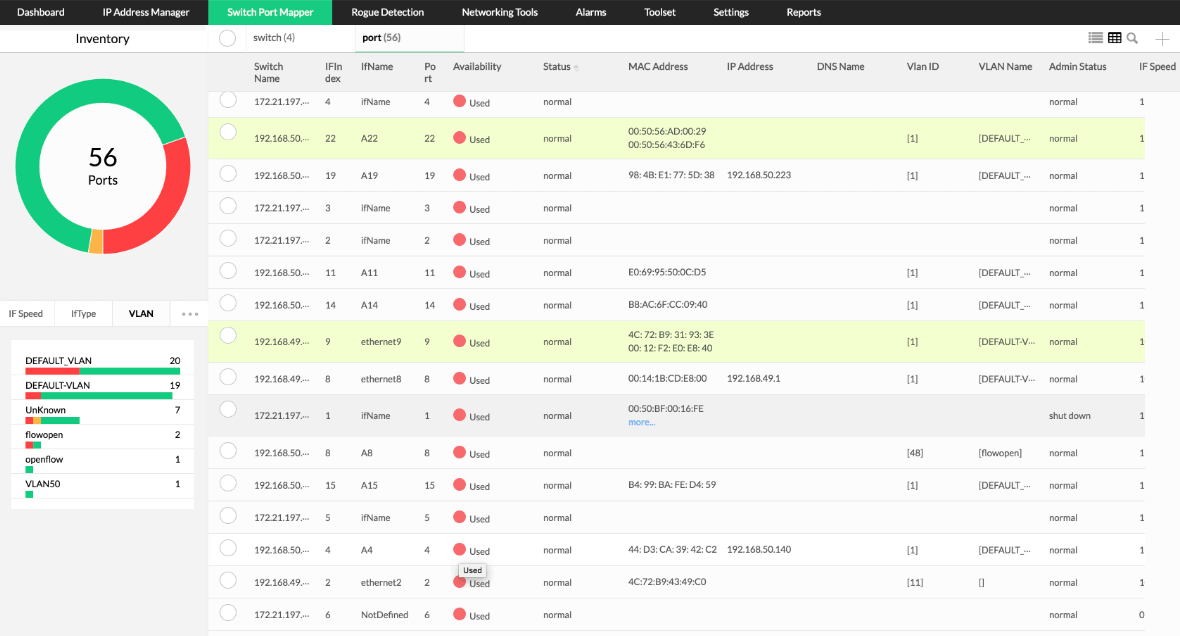Click MAC address 4C:72:B9:43:49:C0
Screen dimensions: 1180x636
coord(667,582)
